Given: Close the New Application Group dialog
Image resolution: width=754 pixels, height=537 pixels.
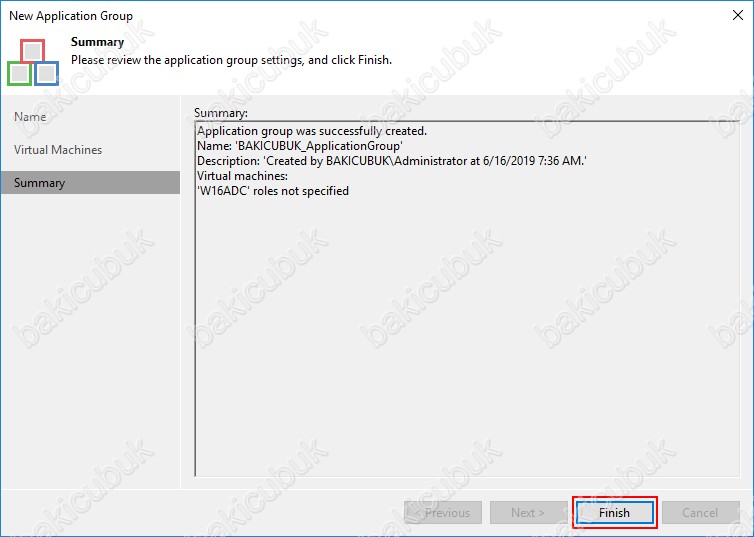Looking at the screenshot, I should click(738, 15).
